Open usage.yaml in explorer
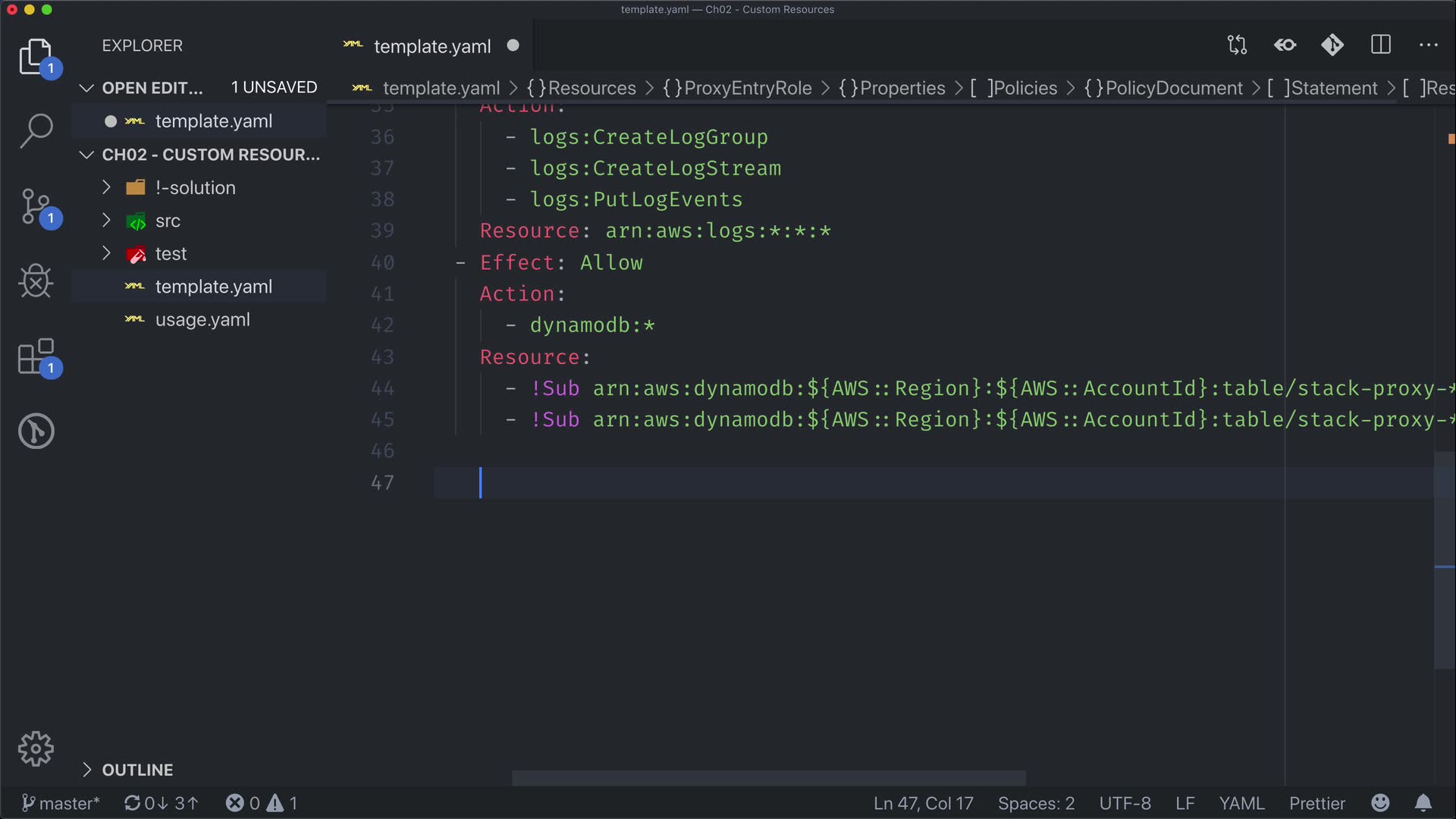The width and height of the screenshot is (1456, 819). 202,320
